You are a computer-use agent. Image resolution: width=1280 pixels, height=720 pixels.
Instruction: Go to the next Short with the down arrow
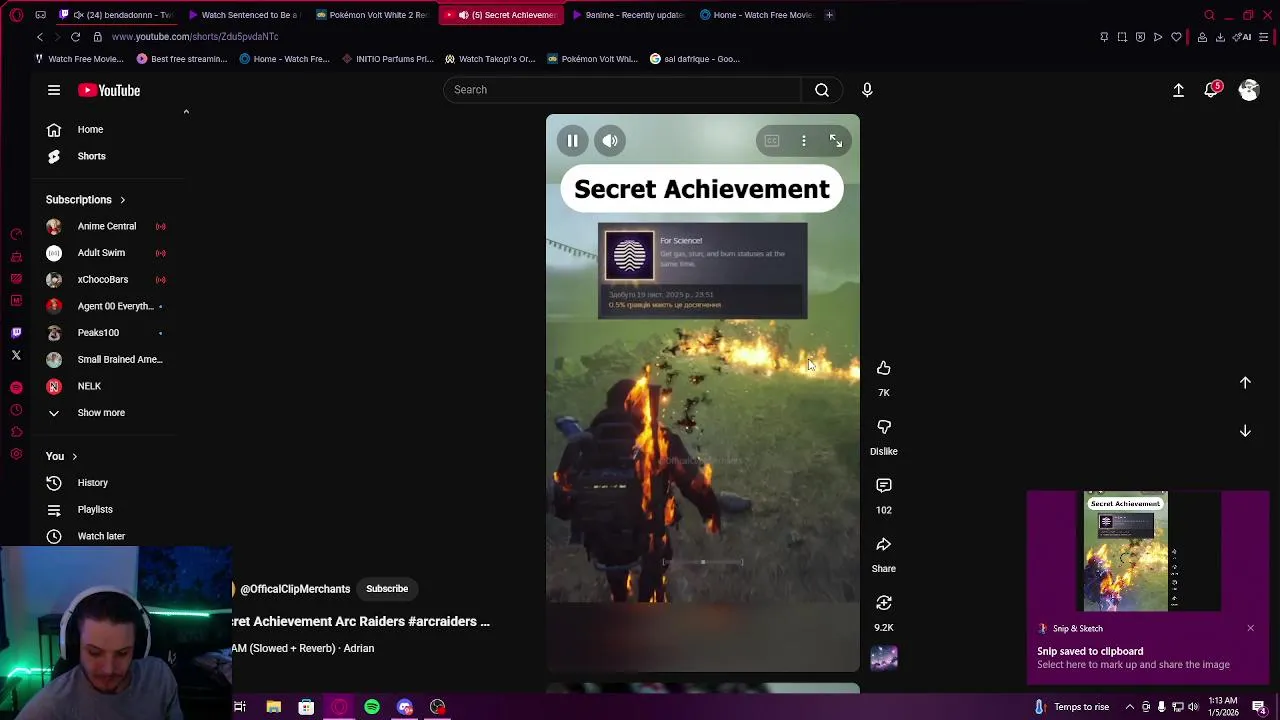(1245, 430)
